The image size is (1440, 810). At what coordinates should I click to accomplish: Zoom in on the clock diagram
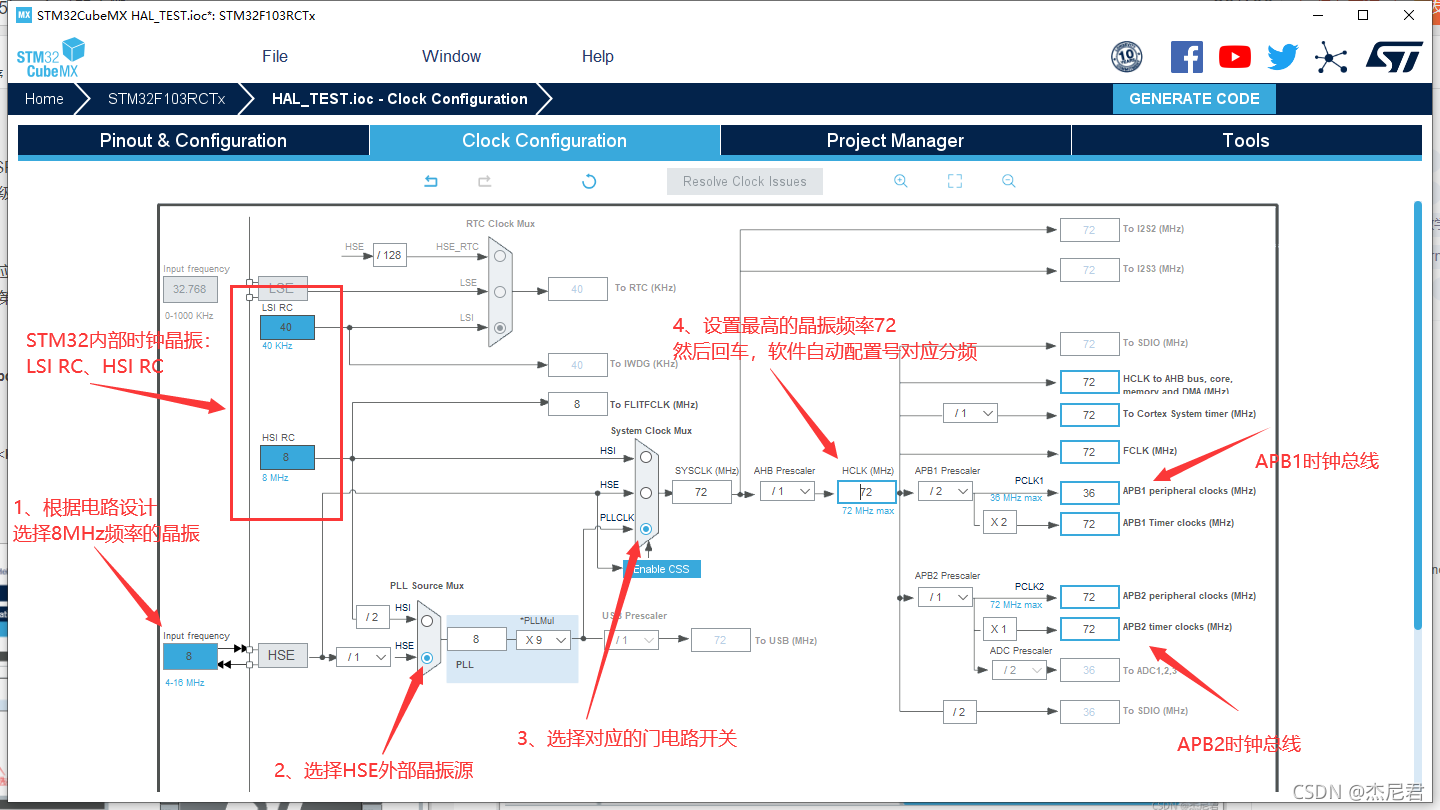click(900, 181)
